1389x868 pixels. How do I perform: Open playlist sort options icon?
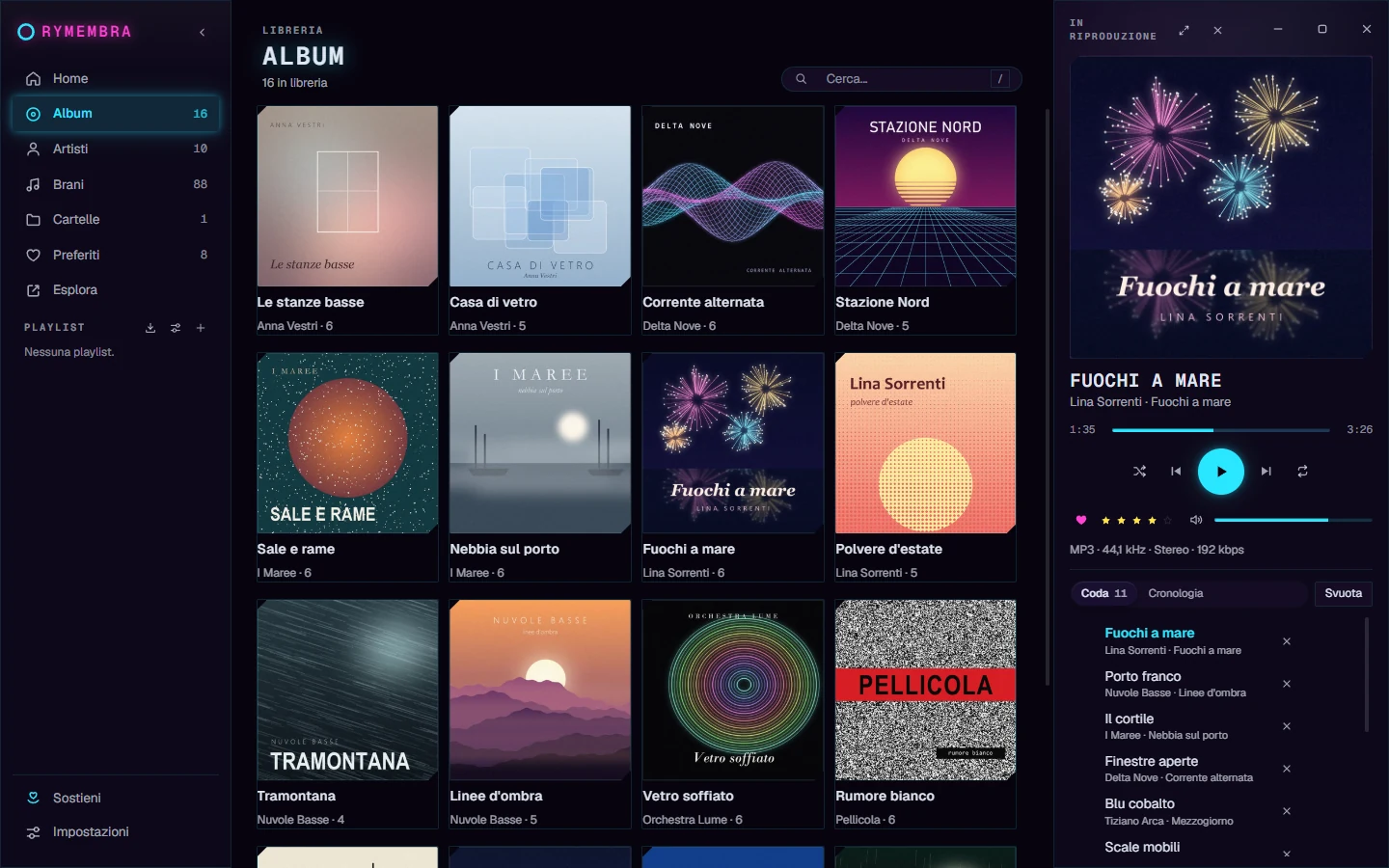(176, 328)
